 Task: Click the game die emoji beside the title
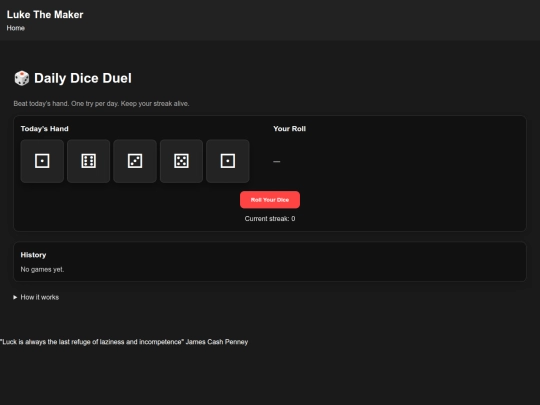(x=22, y=78)
